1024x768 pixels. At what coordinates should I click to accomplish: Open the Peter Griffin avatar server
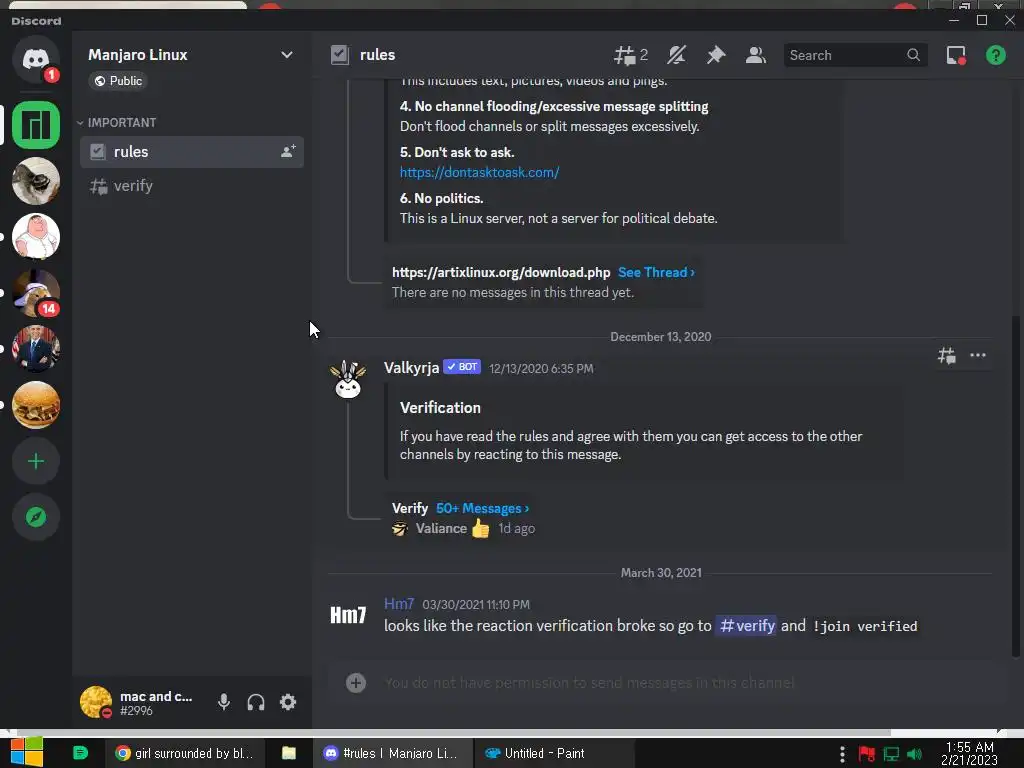click(x=36, y=236)
